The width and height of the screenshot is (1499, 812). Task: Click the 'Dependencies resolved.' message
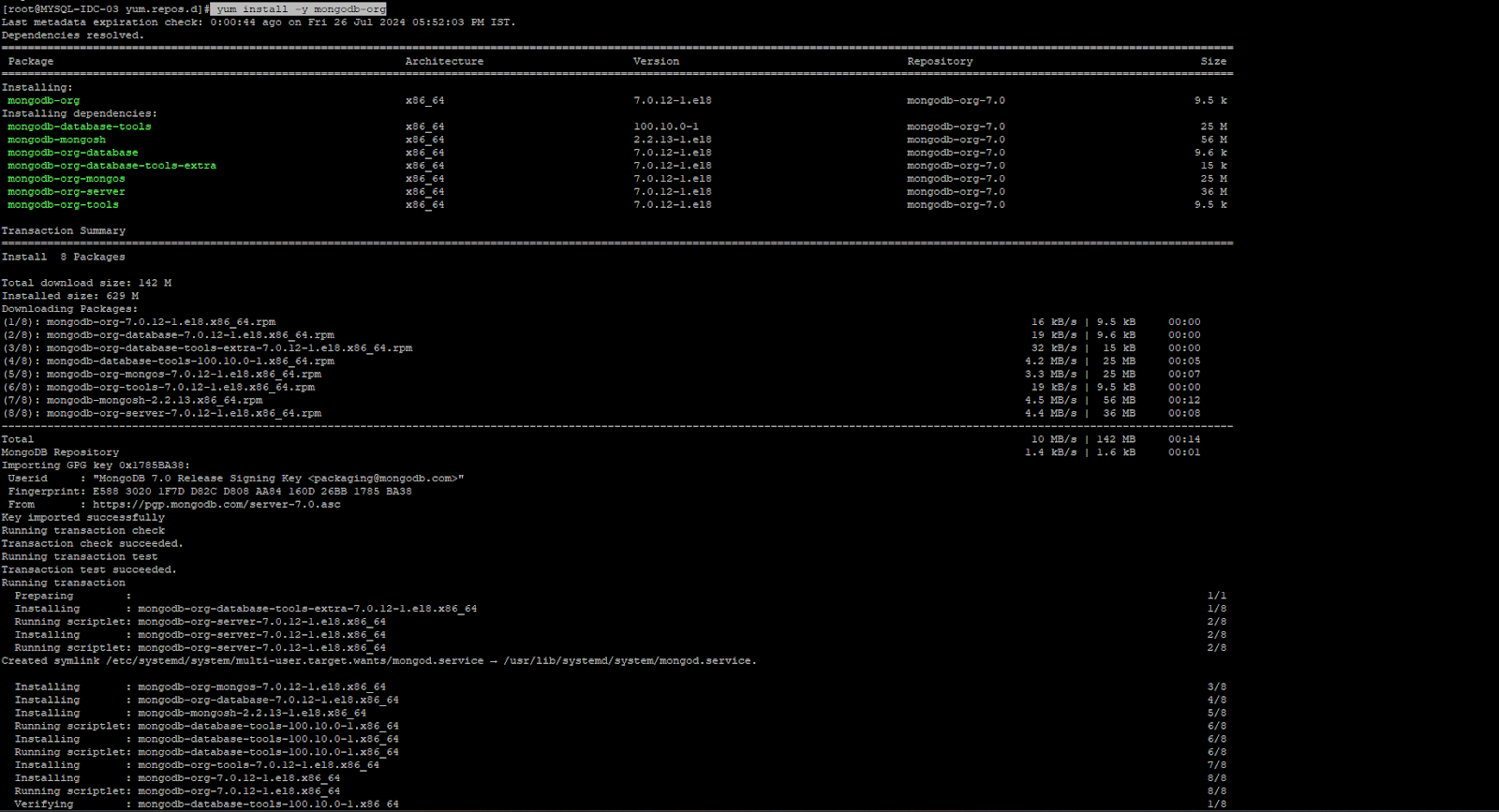[x=73, y=35]
